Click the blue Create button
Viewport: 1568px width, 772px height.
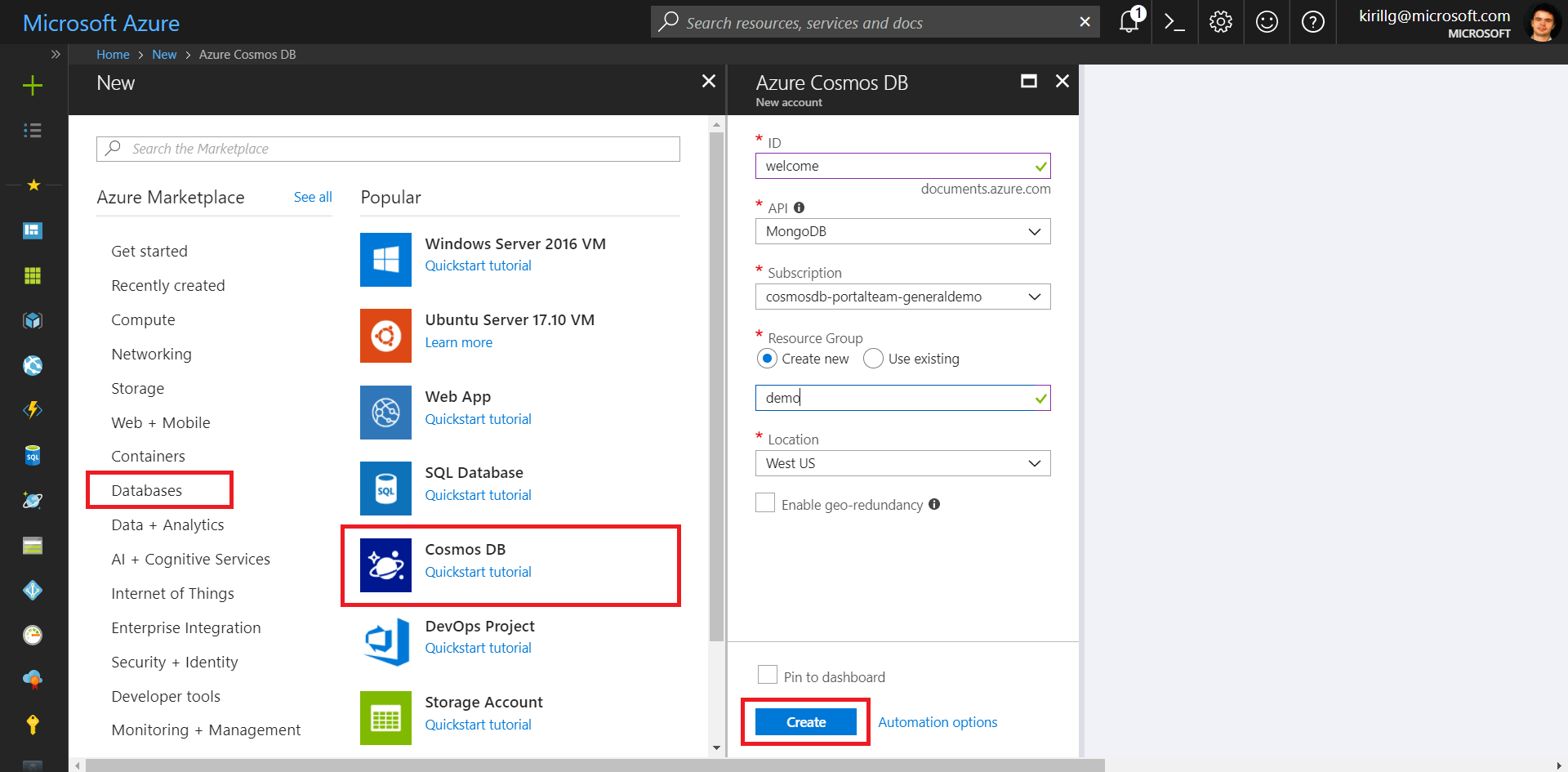click(805, 722)
